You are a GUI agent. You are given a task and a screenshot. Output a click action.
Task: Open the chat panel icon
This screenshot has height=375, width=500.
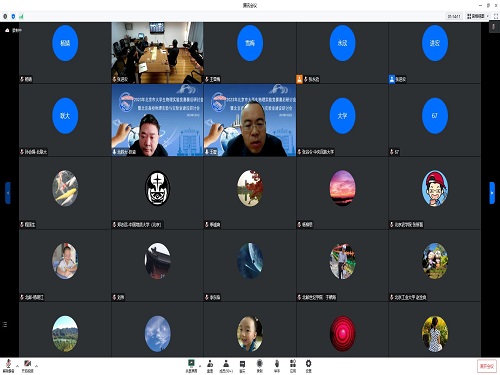click(242, 366)
